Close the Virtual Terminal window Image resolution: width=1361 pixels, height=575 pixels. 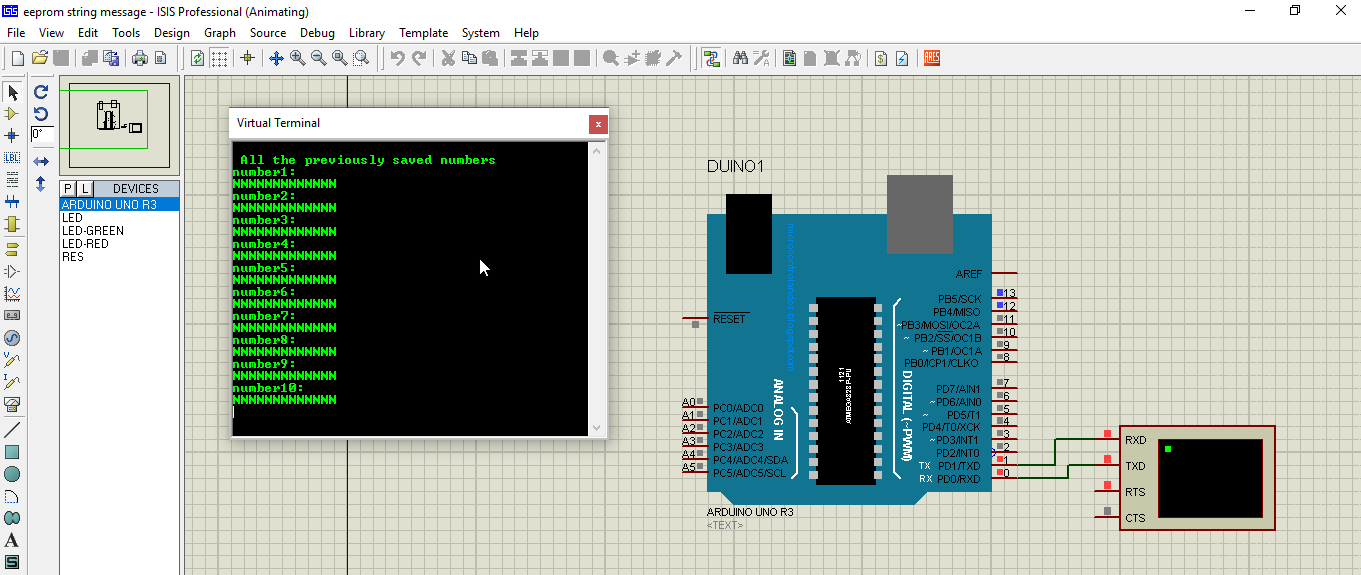tap(598, 124)
